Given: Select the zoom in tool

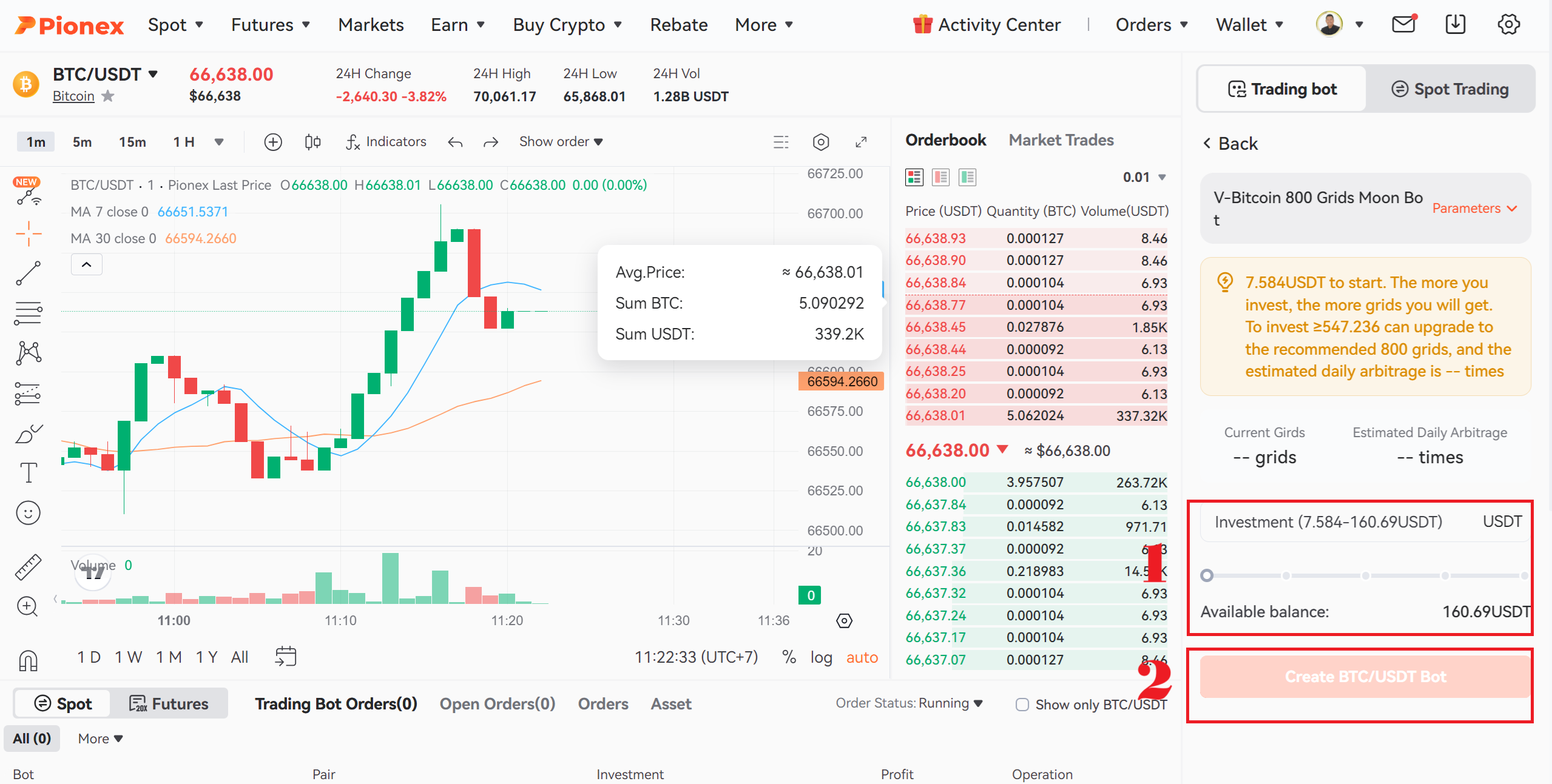Looking at the screenshot, I should coord(28,606).
